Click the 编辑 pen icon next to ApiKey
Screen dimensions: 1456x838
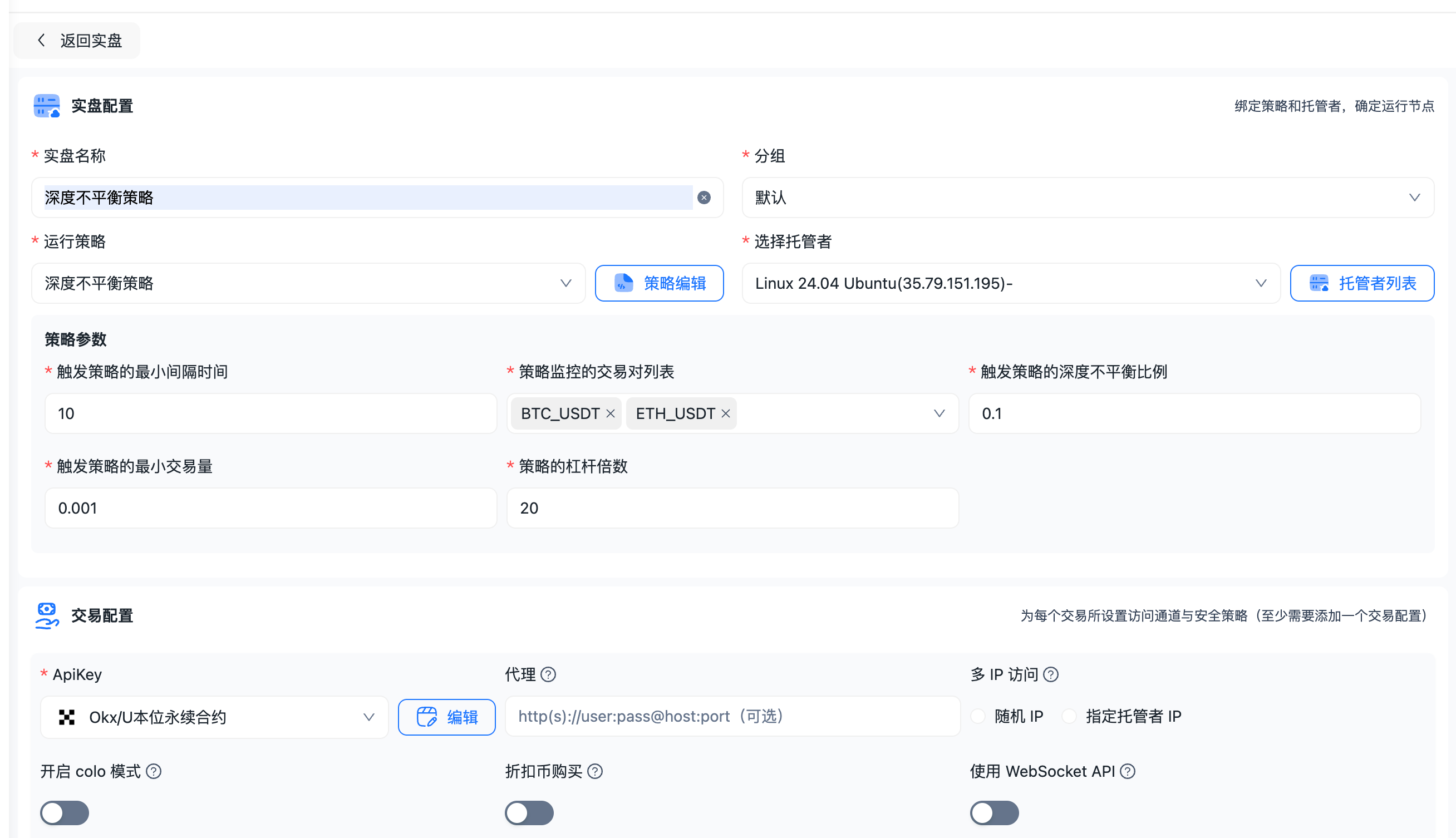coord(426,717)
